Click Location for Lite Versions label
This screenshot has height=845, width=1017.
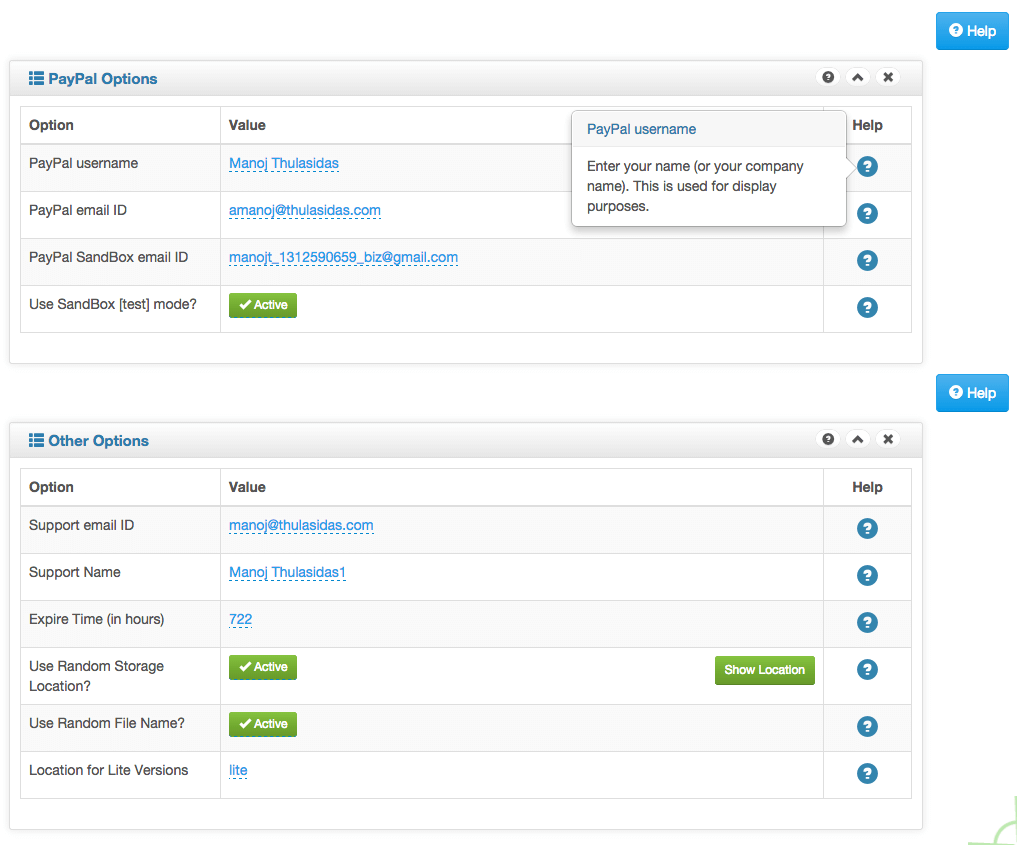108,770
